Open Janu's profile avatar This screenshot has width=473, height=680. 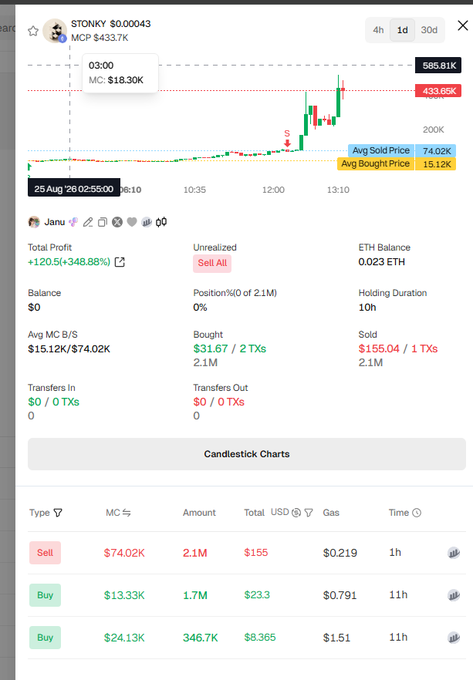tap(34, 222)
